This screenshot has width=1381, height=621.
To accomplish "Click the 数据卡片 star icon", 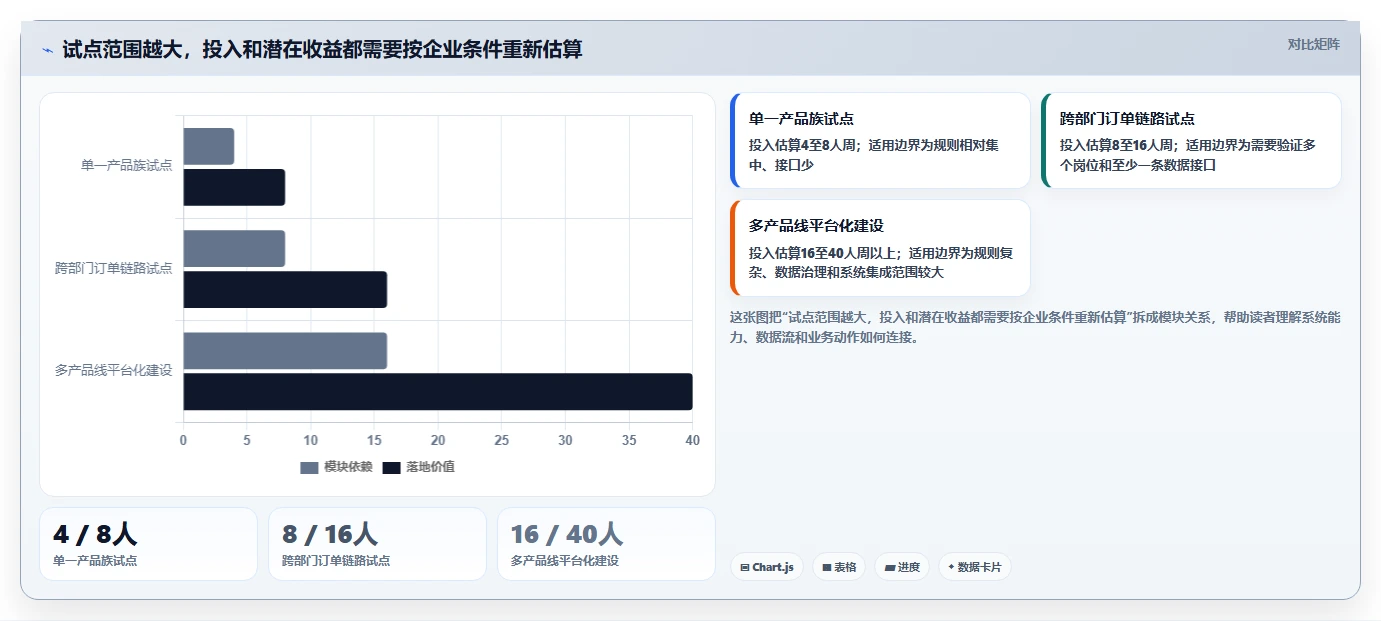I will pyautogui.click(x=951, y=567).
